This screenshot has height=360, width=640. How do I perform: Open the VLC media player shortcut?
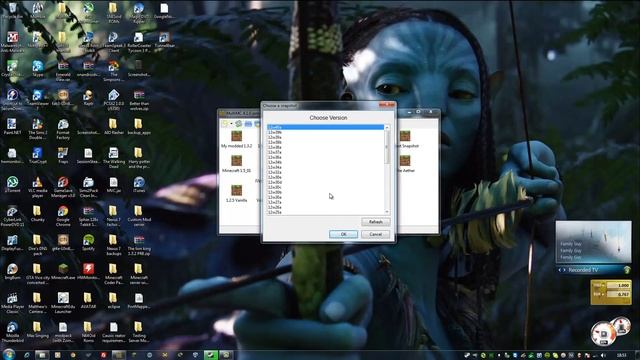38,187
